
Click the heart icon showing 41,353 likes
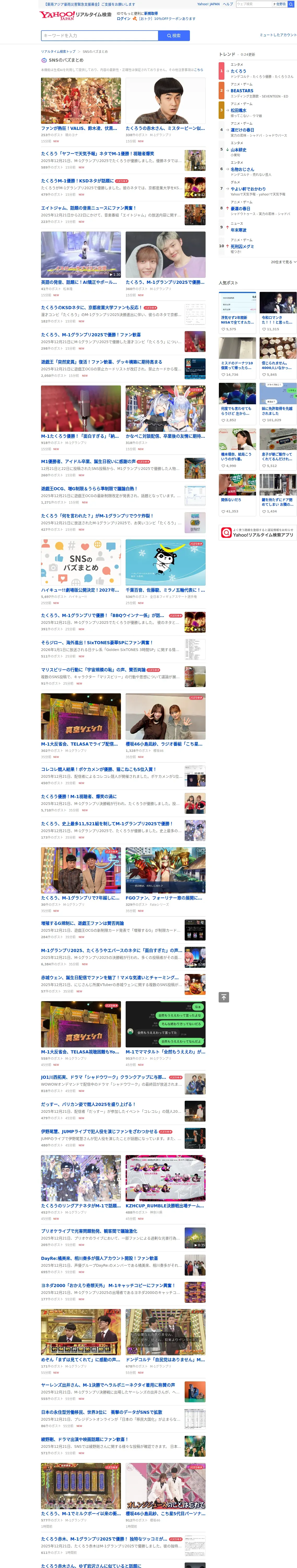[x=223, y=511]
